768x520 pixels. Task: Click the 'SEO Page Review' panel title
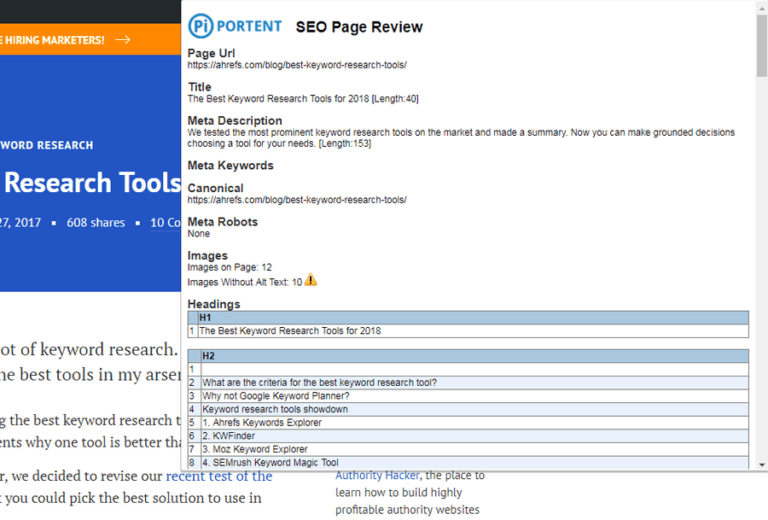click(x=359, y=27)
